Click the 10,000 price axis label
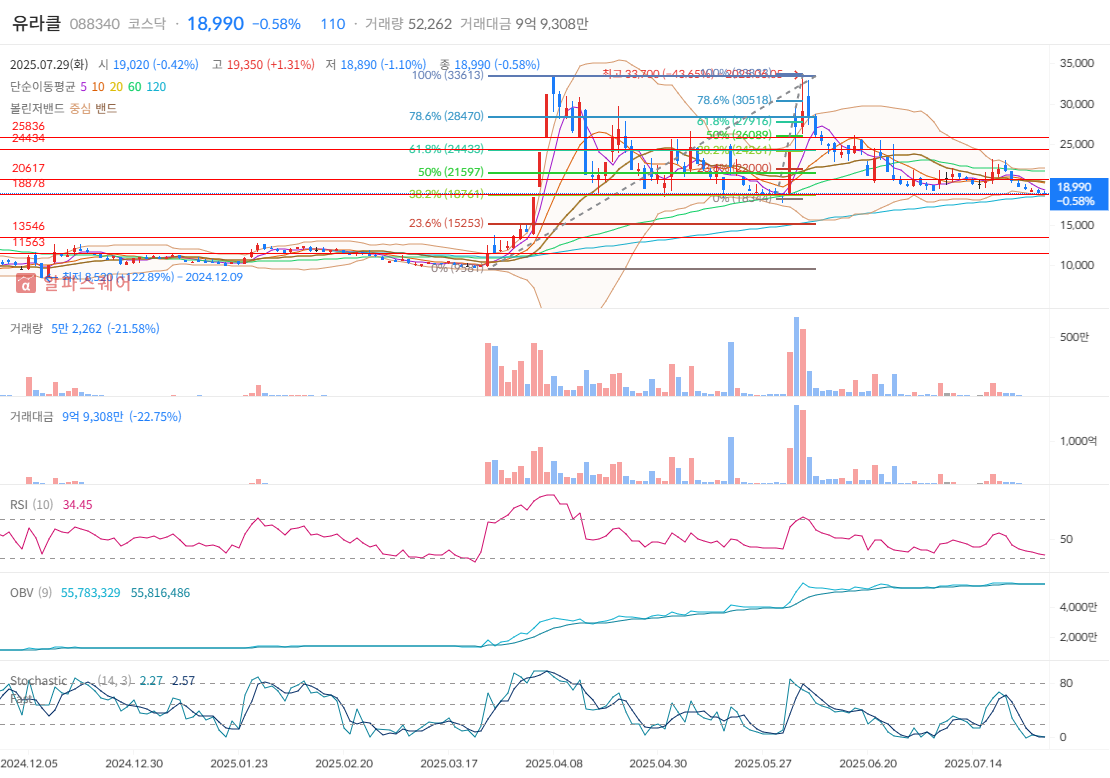Viewport: 1110px width, 778px height. [x=1076, y=265]
